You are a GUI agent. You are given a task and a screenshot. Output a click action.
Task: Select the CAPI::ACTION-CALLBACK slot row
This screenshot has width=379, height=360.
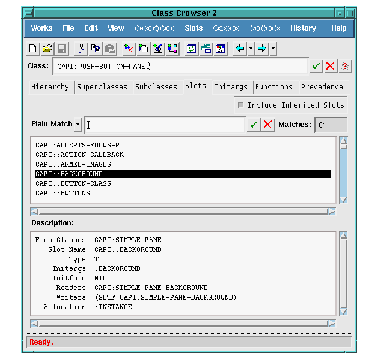(183, 155)
